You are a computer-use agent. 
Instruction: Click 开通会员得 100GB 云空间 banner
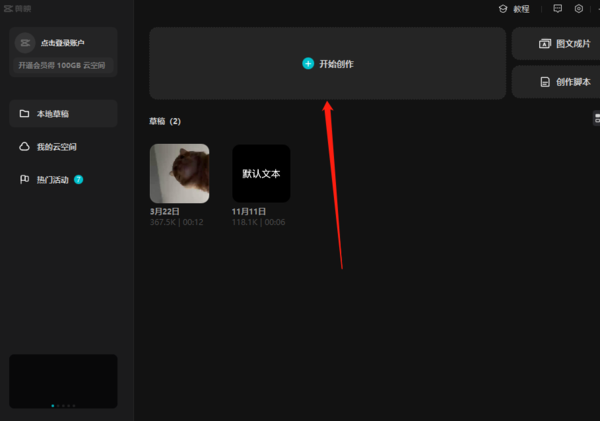click(63, 65)
